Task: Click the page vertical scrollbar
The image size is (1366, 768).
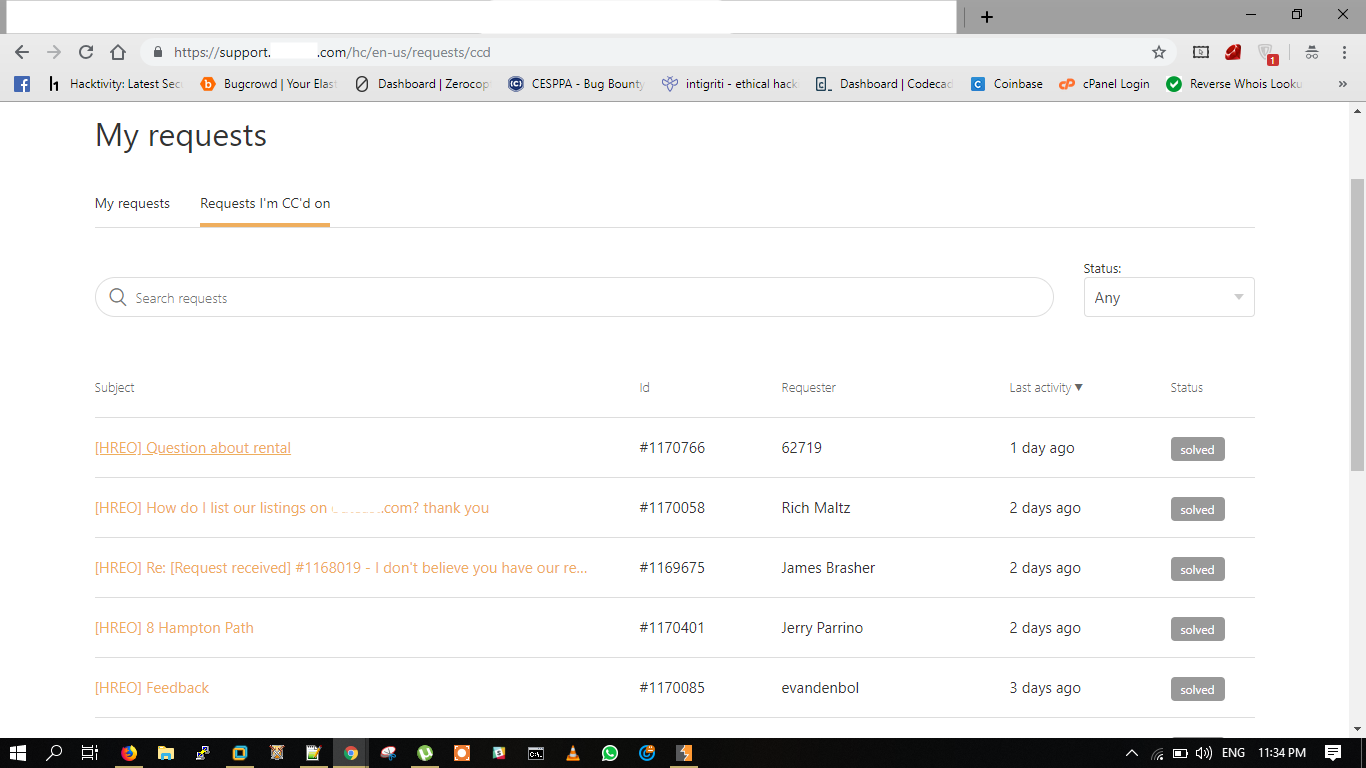Action: (x=1357, y=325)
